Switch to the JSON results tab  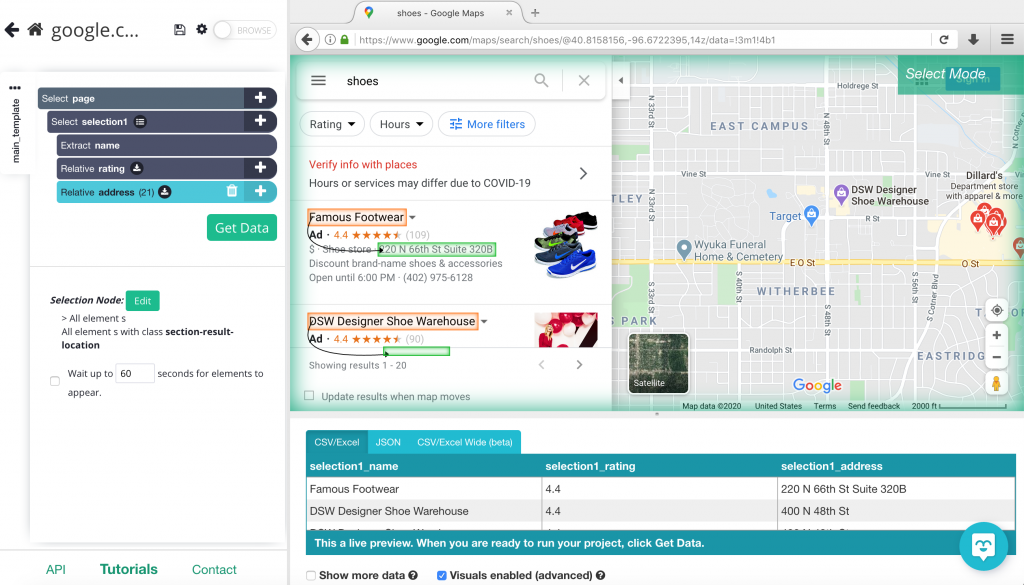pyautogui.click(x=388, y=441)
